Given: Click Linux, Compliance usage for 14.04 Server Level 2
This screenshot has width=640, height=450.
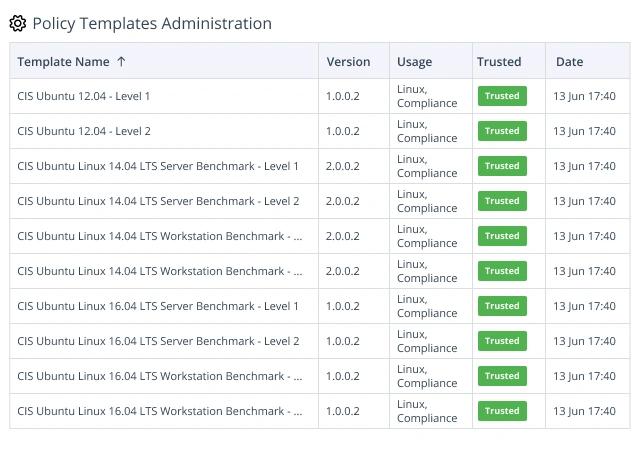Looking at the screenshot, I should click(x=427, y=201).
